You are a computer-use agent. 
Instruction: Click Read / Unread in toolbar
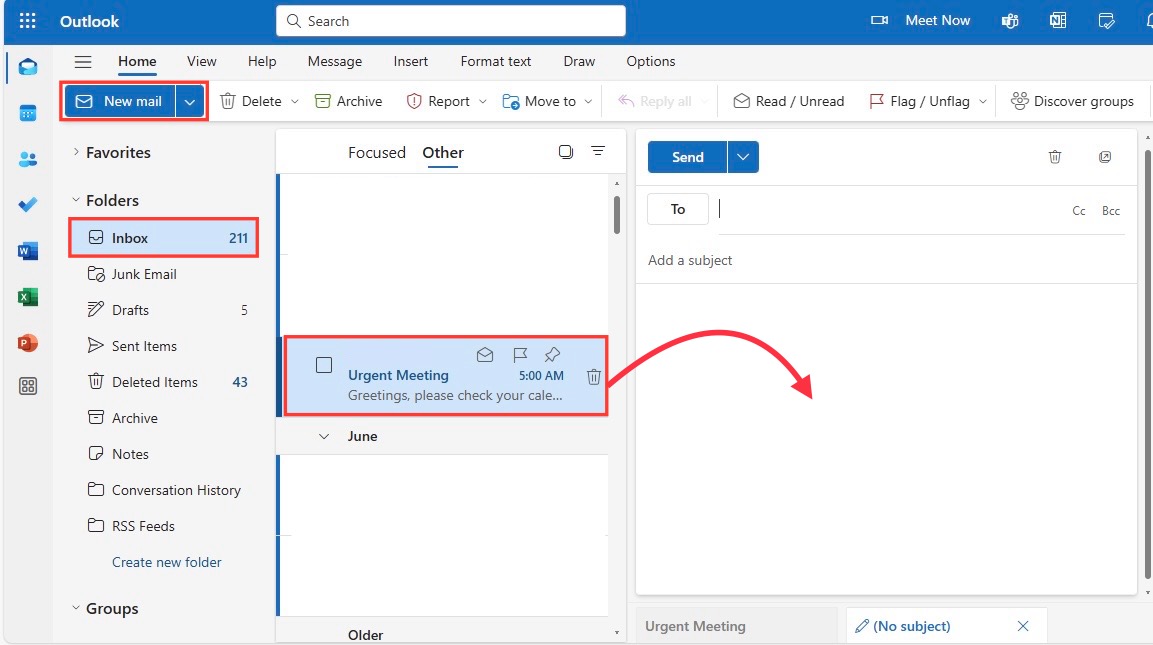pos(789,101)
